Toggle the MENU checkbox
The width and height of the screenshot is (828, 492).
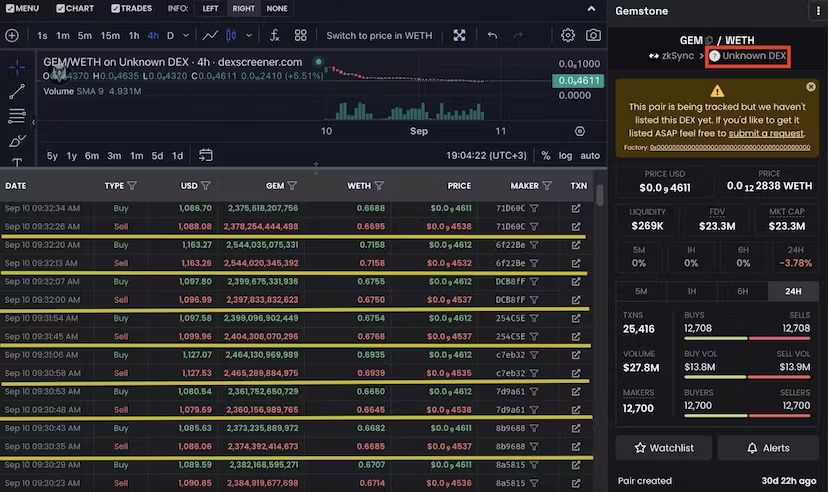(8, 8)
